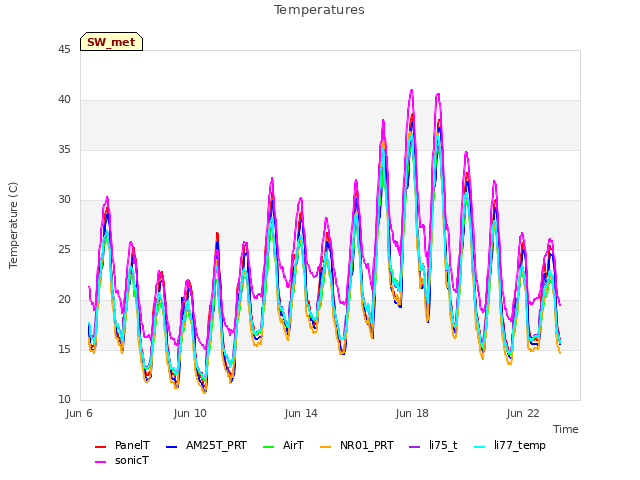Viewport: 640px width, 480px height.
Task: Toggle the li75_t legend entry
Action: [433, 445]
